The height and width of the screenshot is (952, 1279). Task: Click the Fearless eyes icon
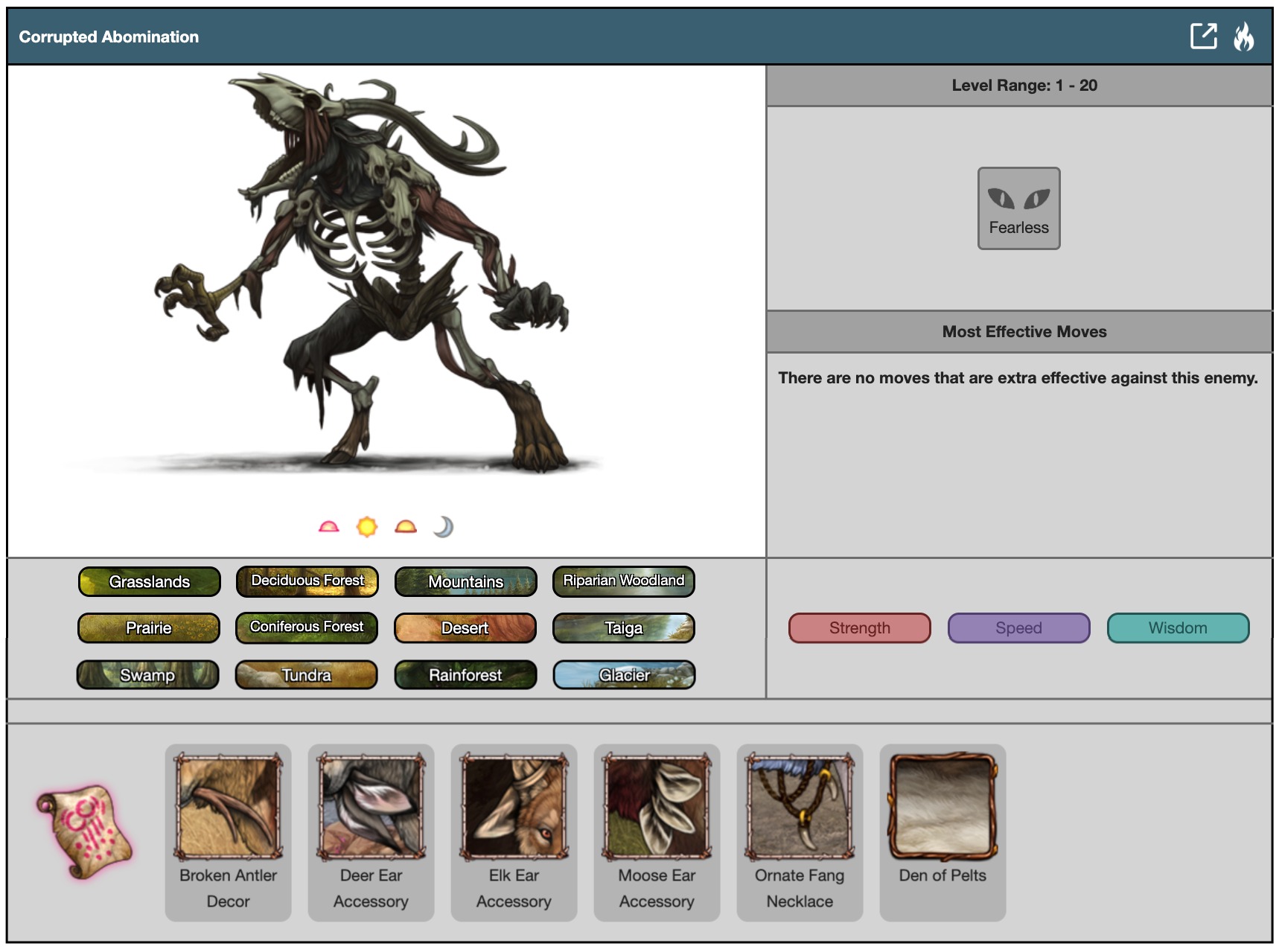coord(1018,208)
